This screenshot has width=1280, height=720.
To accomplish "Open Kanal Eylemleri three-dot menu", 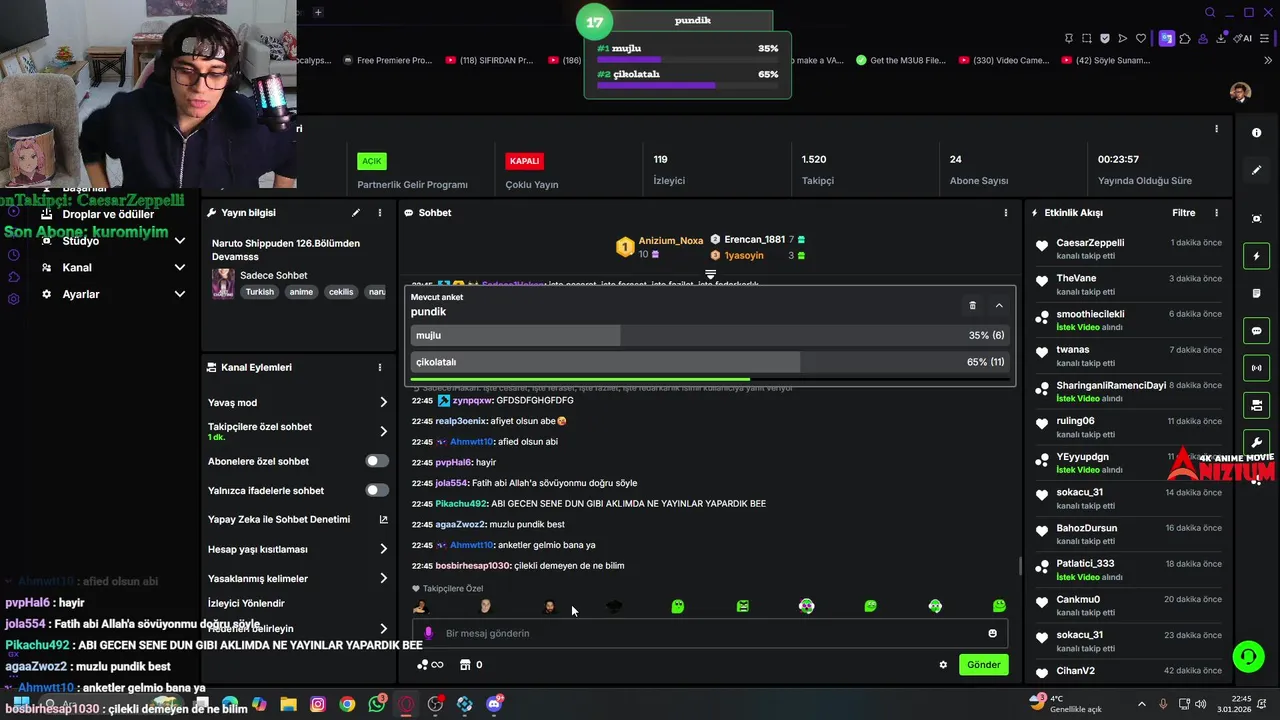I will pyautogui.click(x=379, y=368).
